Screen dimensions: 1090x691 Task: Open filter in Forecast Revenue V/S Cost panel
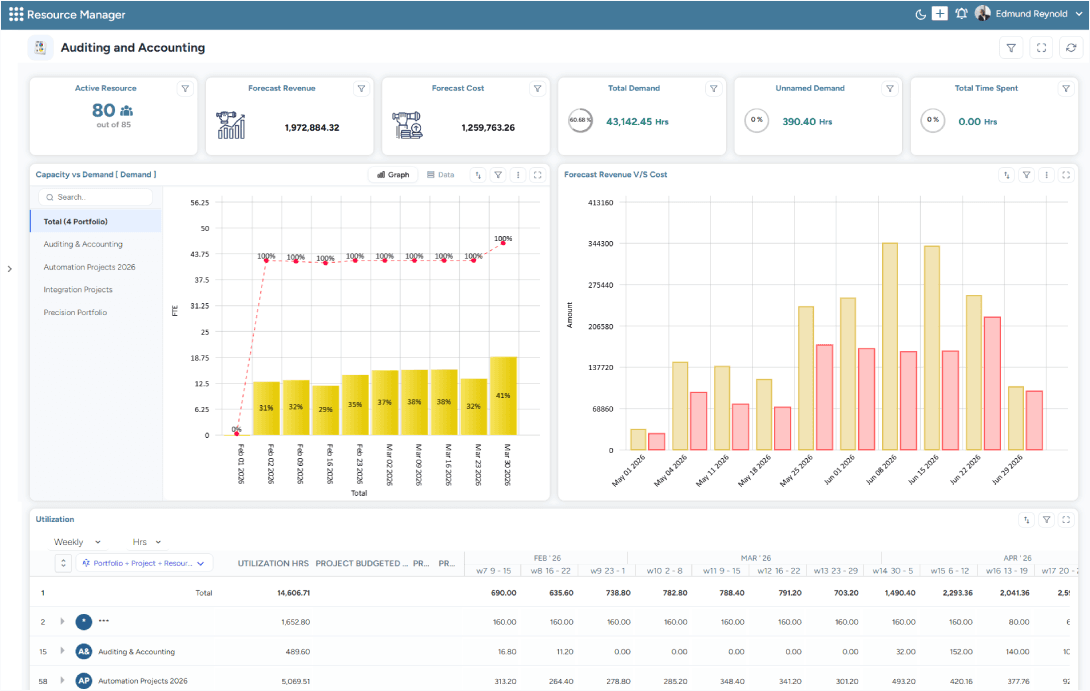click(x=1027, y=175)
